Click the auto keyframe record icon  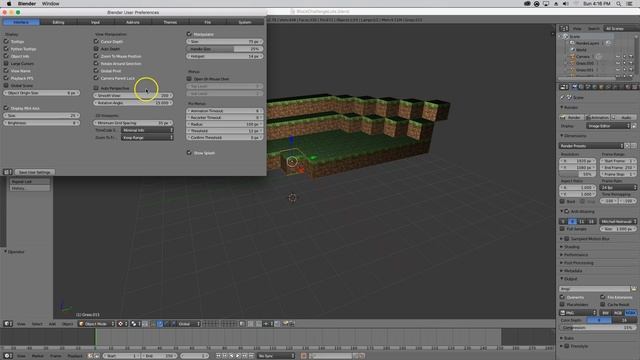click(304, 356)
